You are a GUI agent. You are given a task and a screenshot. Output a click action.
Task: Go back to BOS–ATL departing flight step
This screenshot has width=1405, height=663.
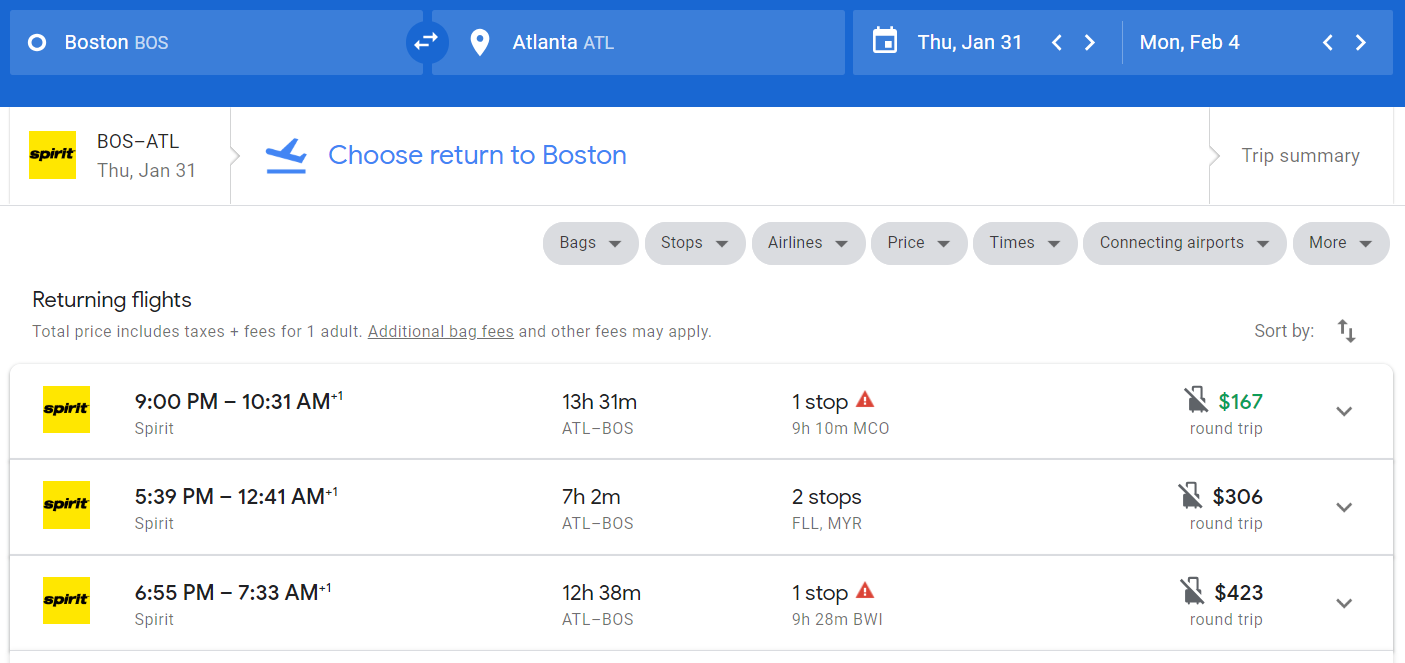point(120,155)
